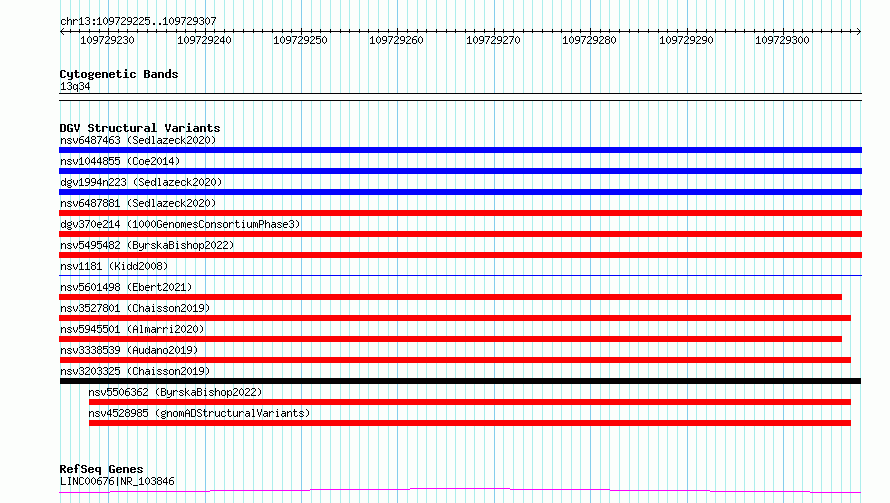This screenshot has height=503, width=890.
Task: Click the blue bar under nsv1044855 (Coe2014)
Action: 460,171
